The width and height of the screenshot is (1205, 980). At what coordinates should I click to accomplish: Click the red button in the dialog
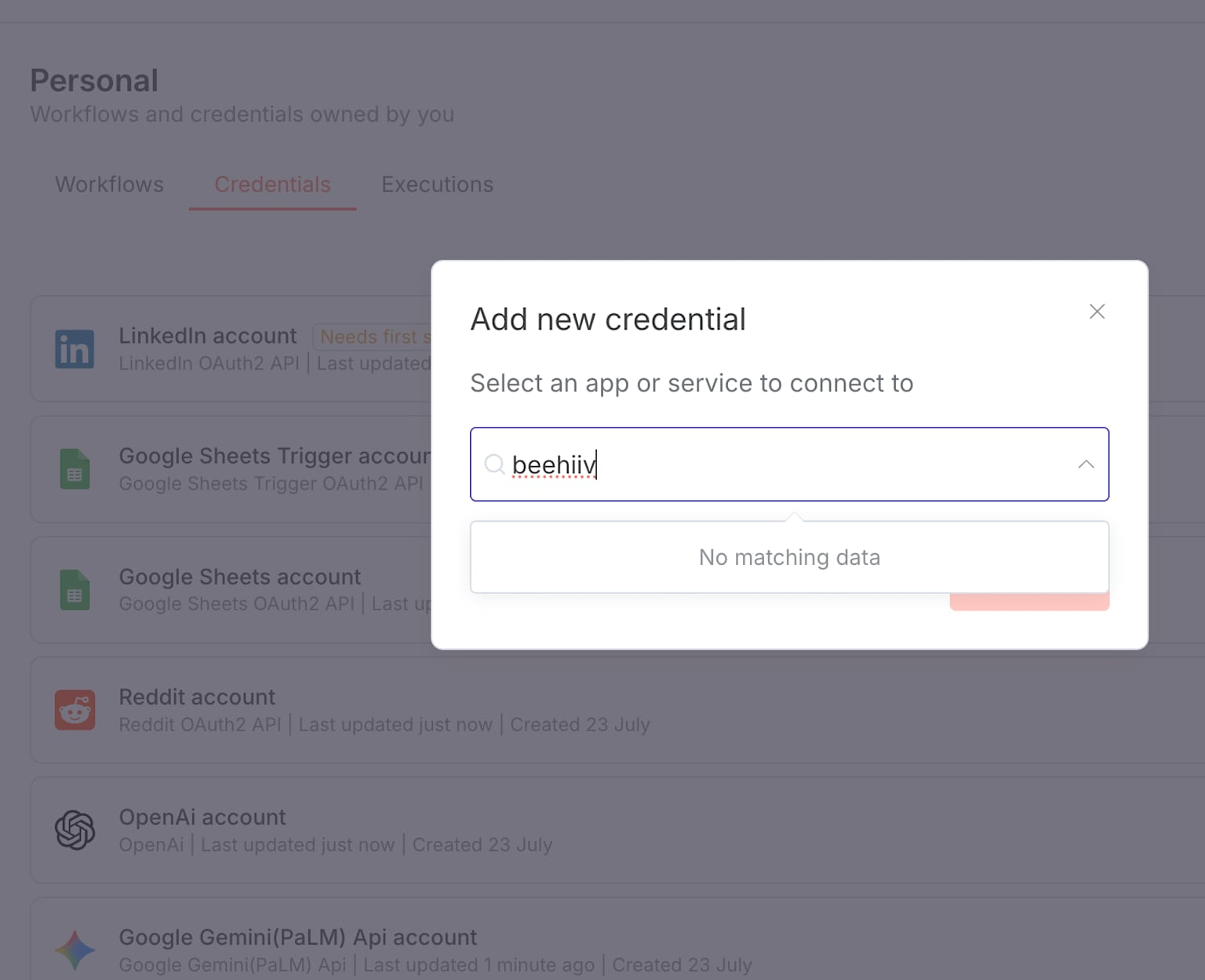[x=1029, y=603]
